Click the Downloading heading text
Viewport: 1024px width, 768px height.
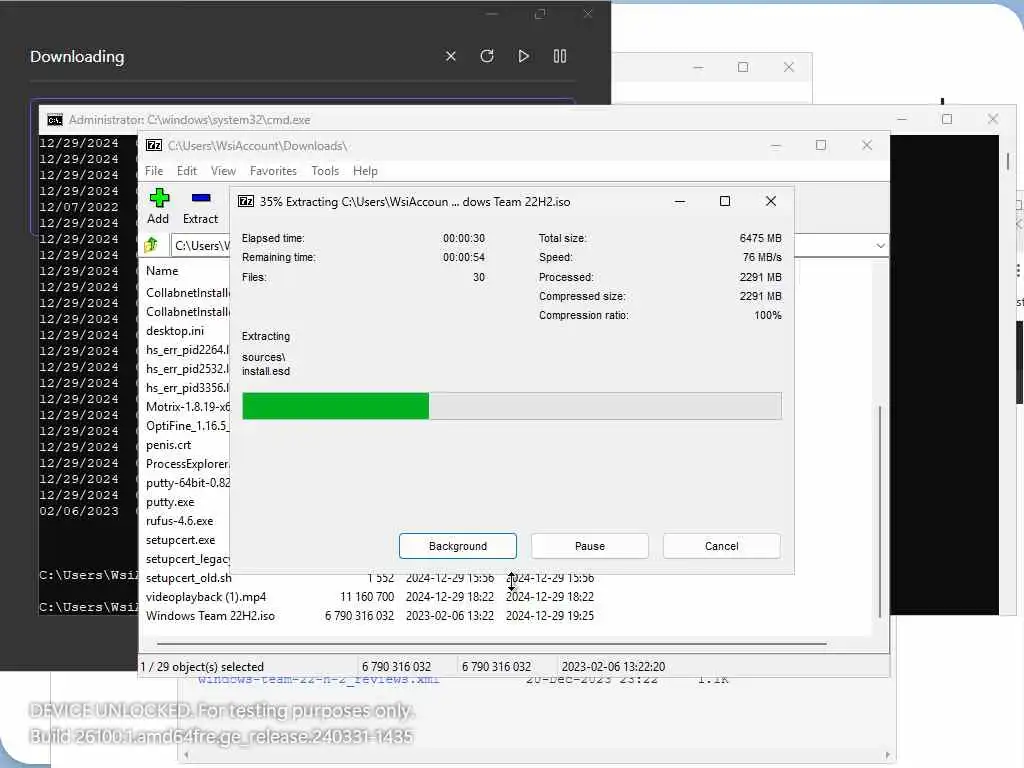77,57
